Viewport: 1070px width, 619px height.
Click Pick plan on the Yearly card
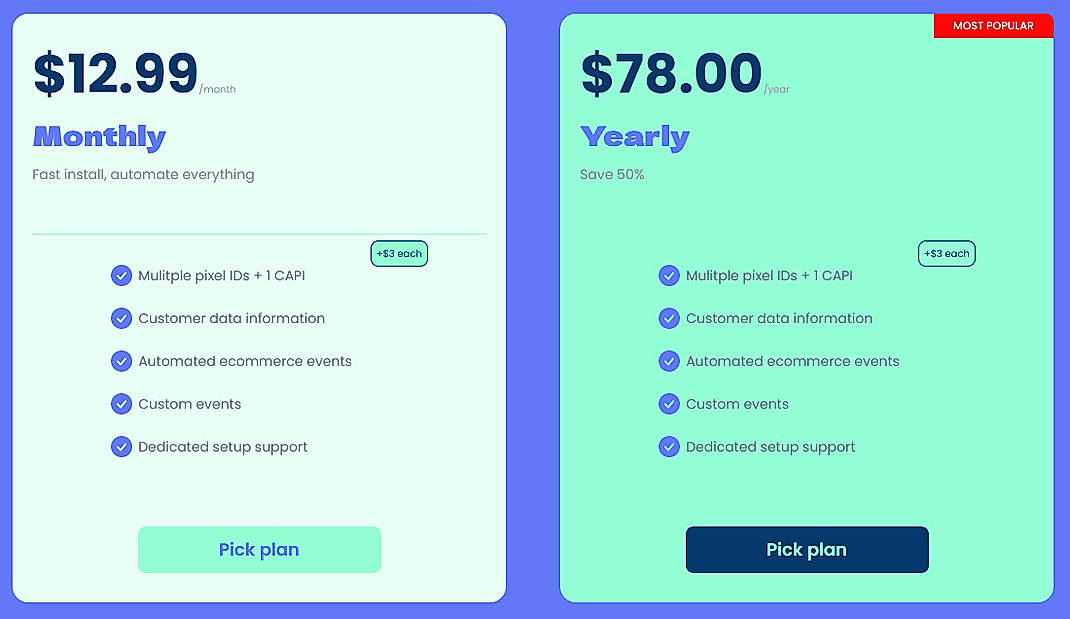click(807, 549)
